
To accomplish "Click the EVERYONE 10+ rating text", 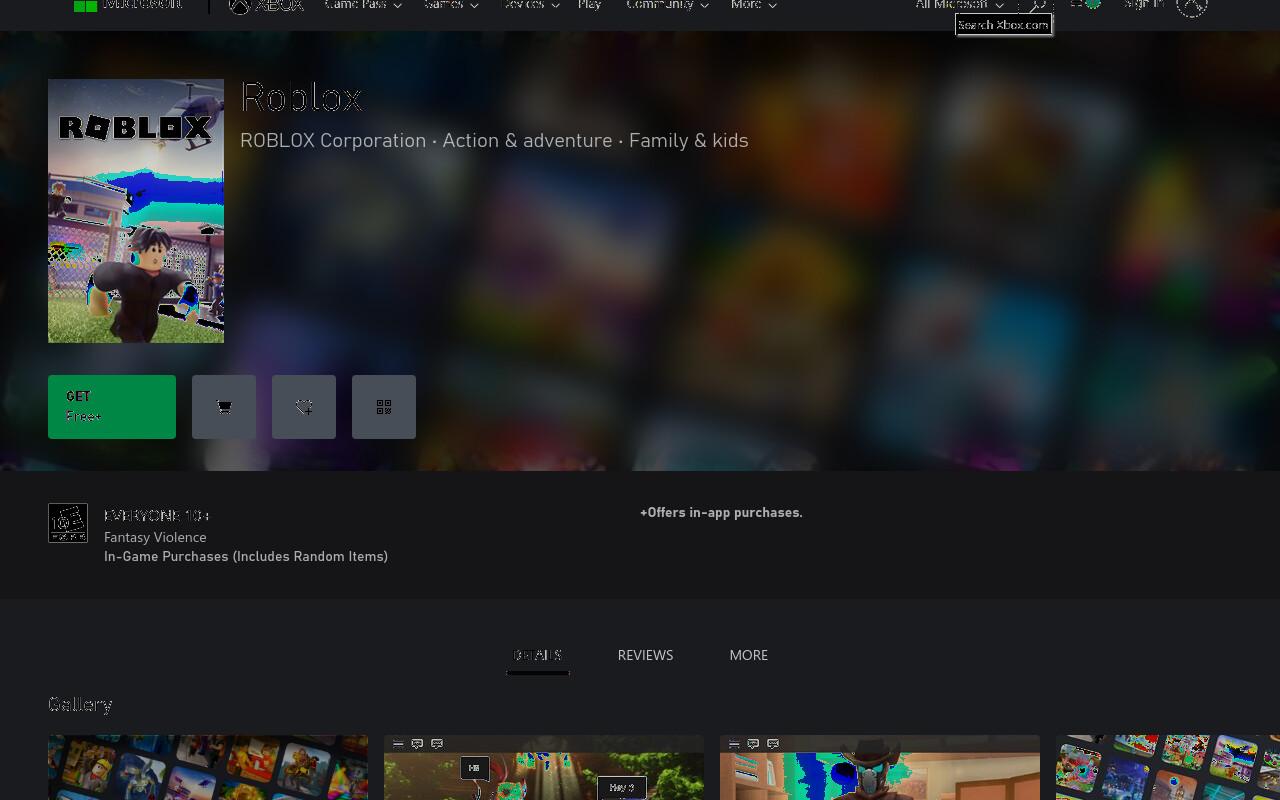I will [x=157, y=516].
